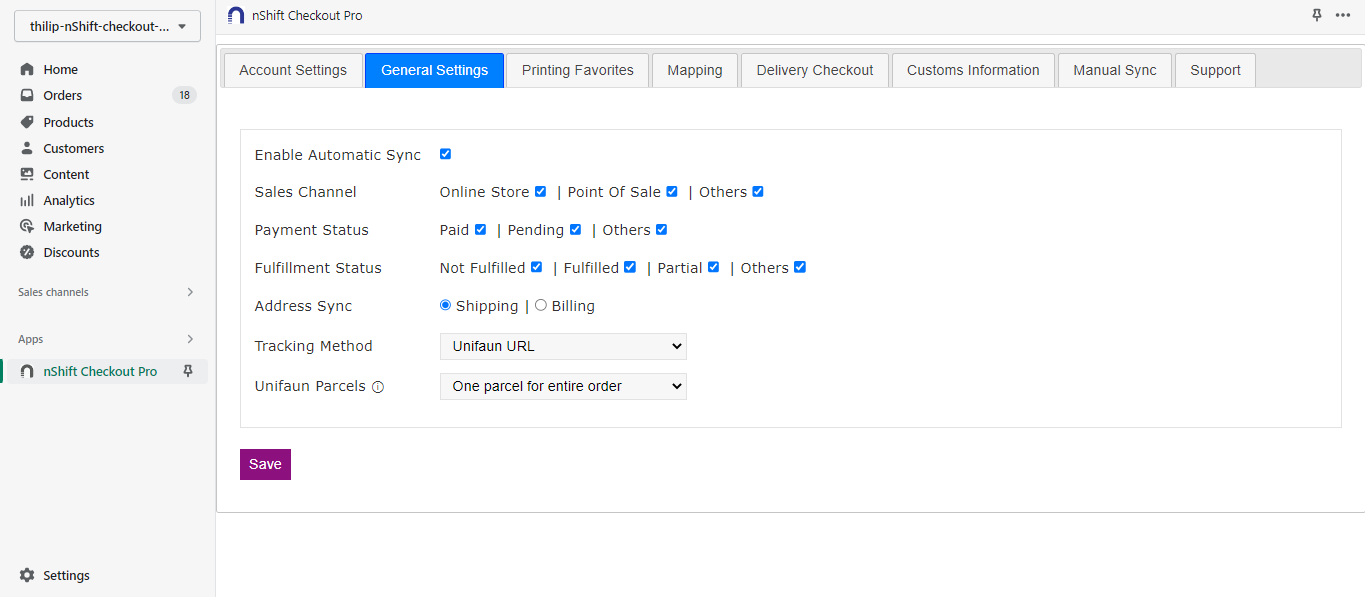Screen dimensions: 1365x597
Task: Click the Settings gear icon
Action: pos(27,575)
